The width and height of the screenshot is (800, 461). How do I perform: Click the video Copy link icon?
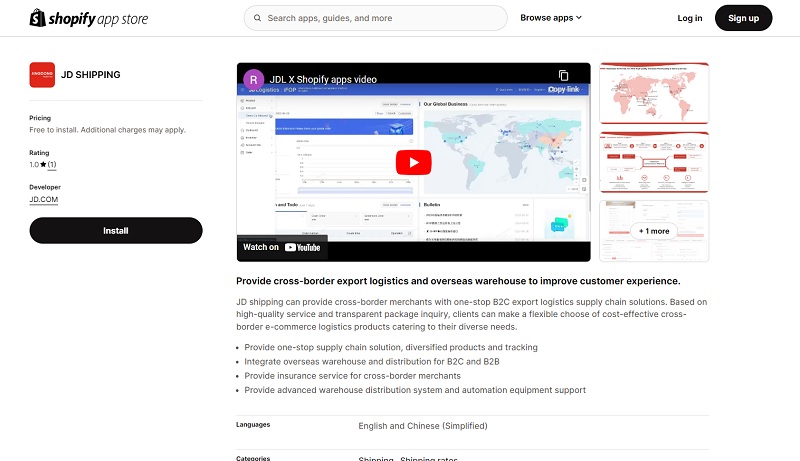[563, 75]
